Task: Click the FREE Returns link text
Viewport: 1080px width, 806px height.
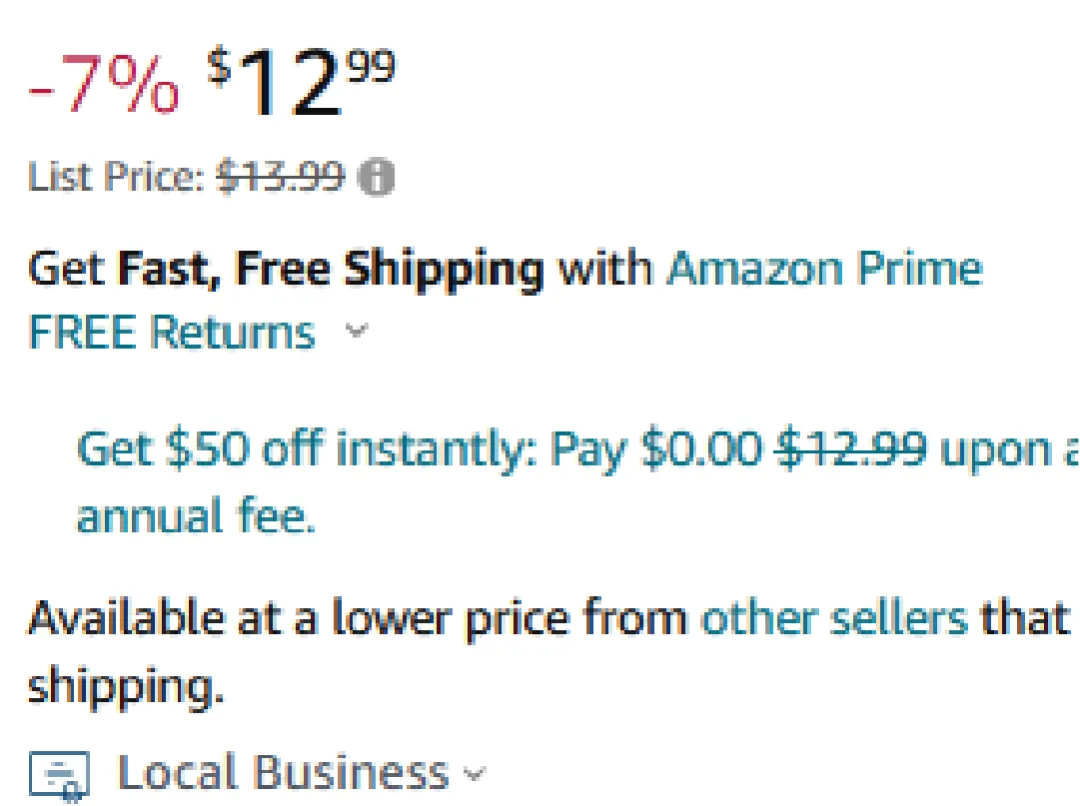Action: (171, 332)
